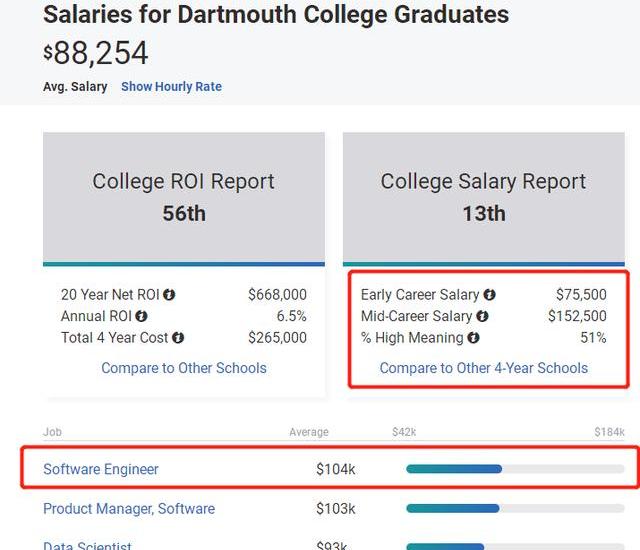Click the Average column header
640x550 pixels.
click(308, 432)
